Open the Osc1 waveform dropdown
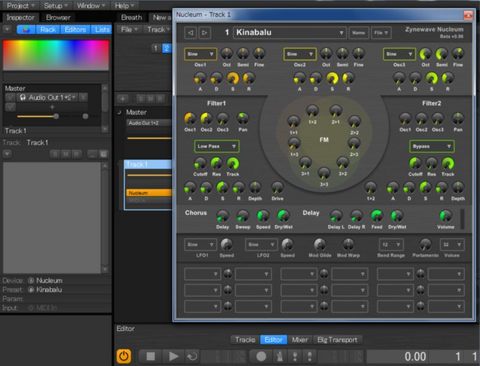 (x=200, y=54)
